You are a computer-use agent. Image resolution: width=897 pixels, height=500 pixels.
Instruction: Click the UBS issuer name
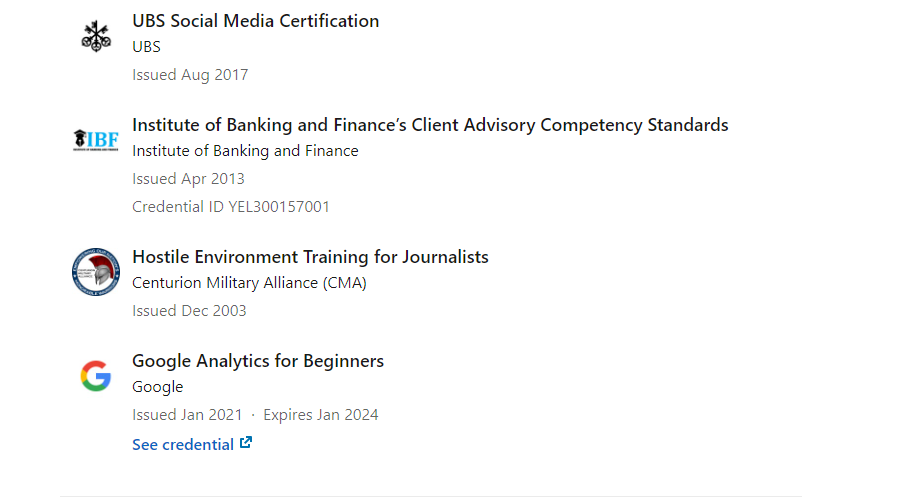click(x=146, y=47)
